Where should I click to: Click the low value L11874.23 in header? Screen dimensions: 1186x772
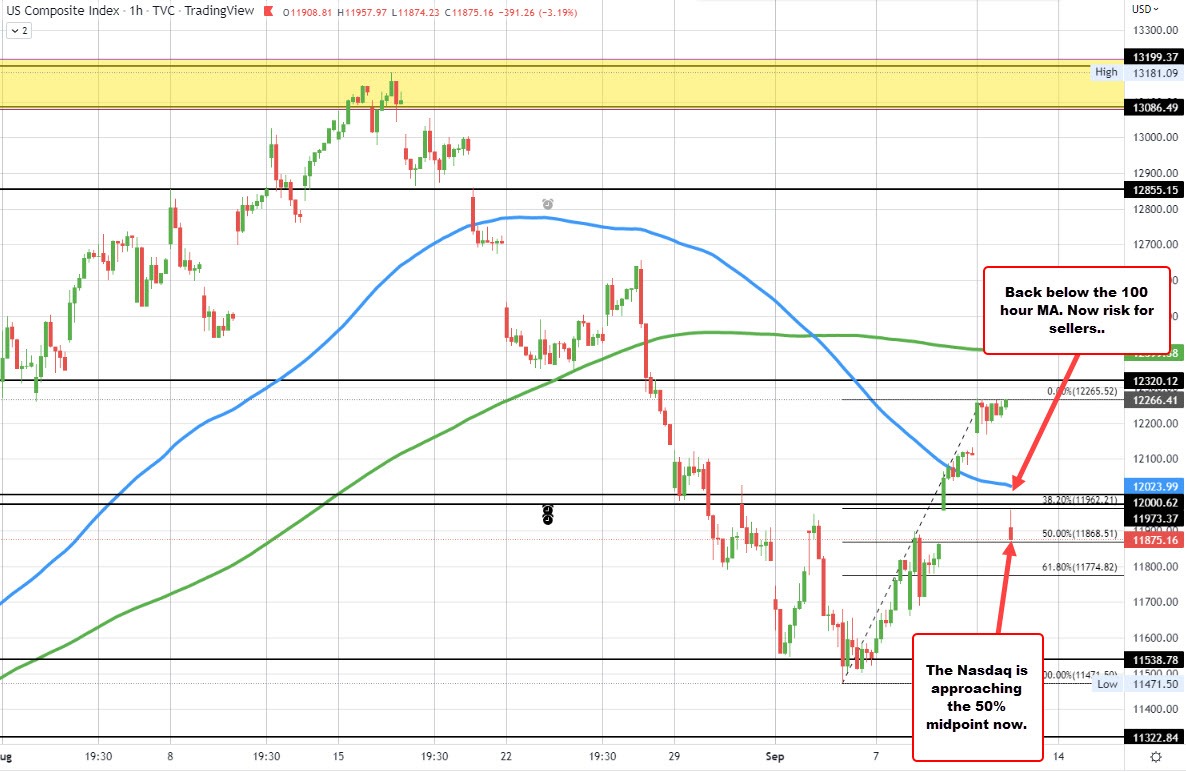(x=415, y=13)
